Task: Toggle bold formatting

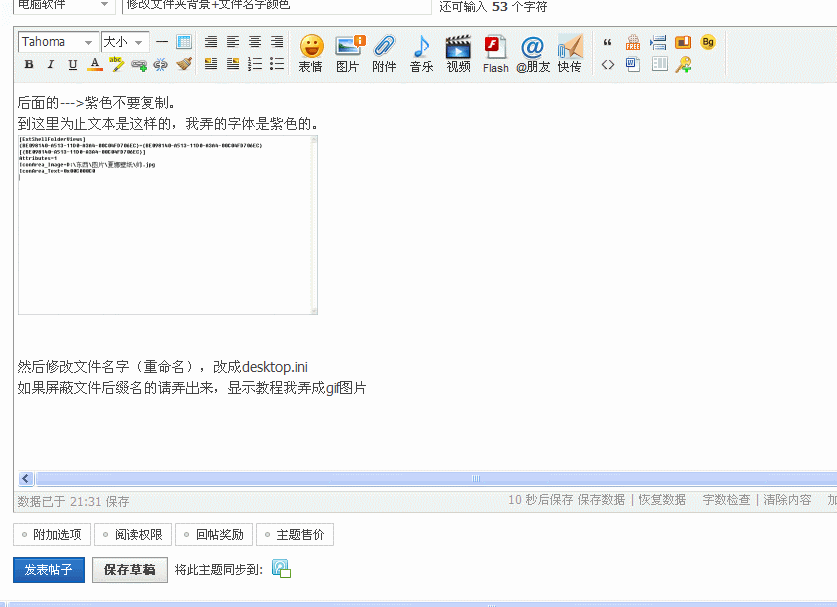Action: pyautogui.click(x=29, y=65)
